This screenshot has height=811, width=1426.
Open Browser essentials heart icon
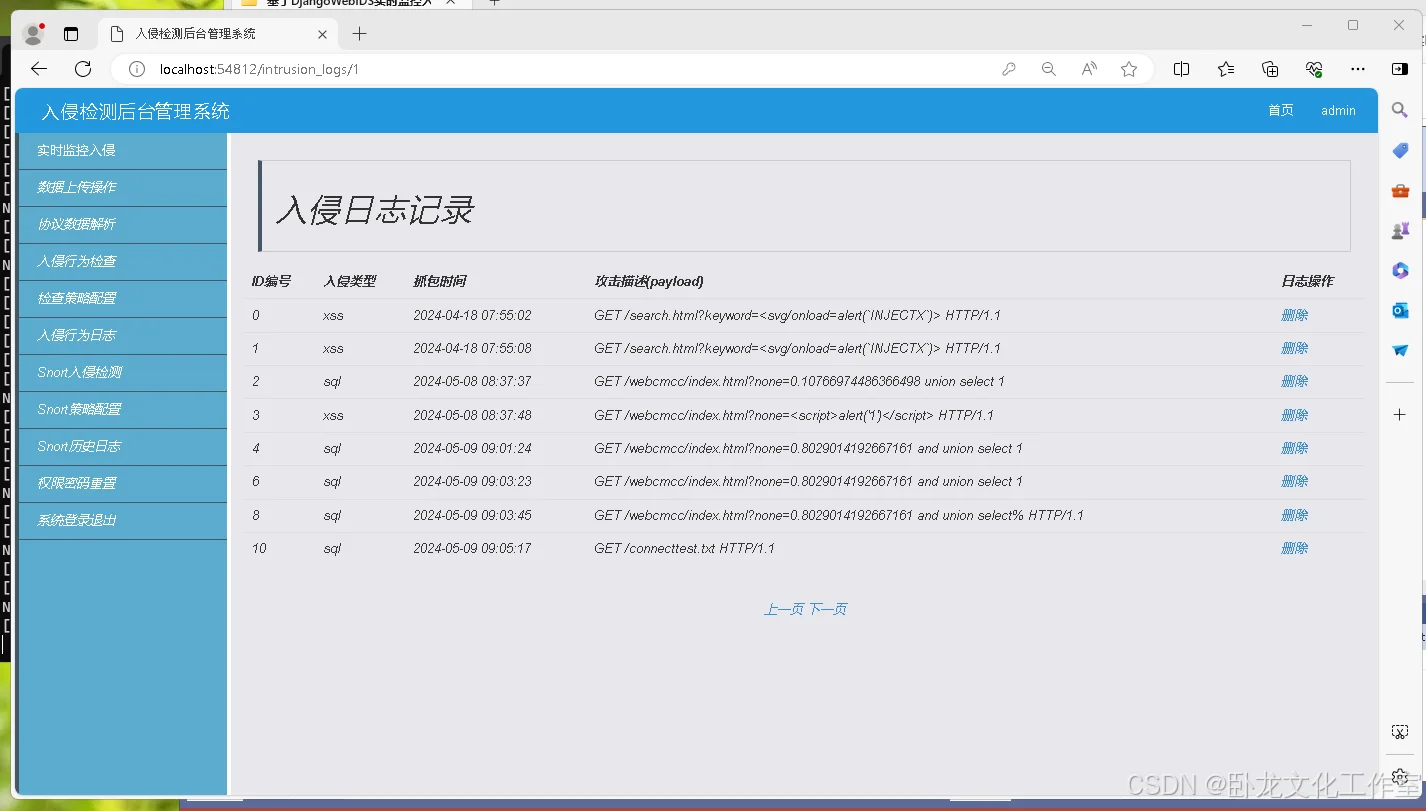[1314, 68]
